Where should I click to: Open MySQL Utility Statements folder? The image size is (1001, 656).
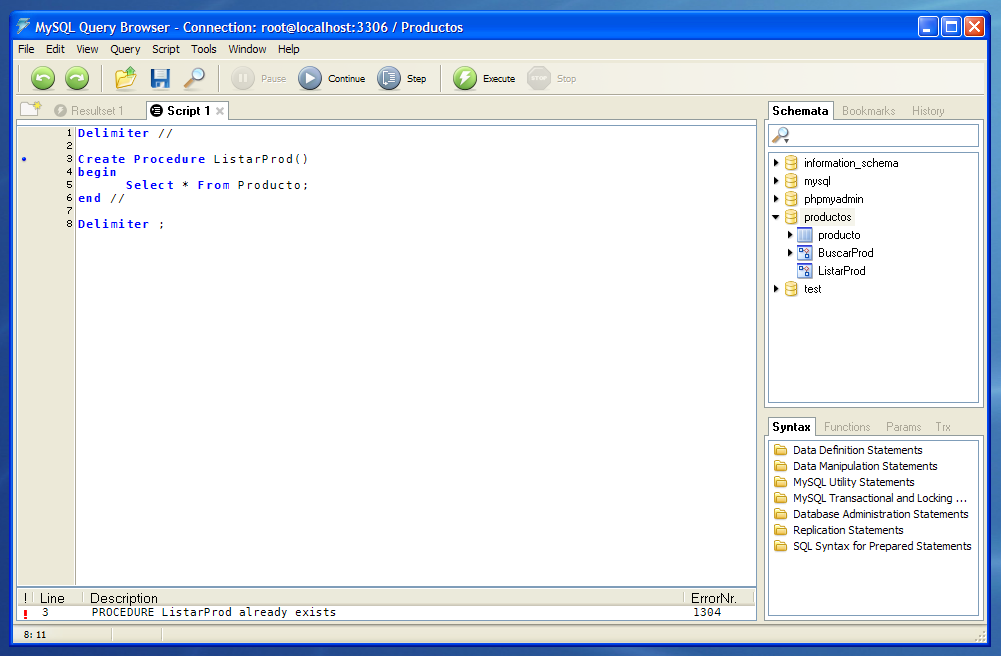844,482
